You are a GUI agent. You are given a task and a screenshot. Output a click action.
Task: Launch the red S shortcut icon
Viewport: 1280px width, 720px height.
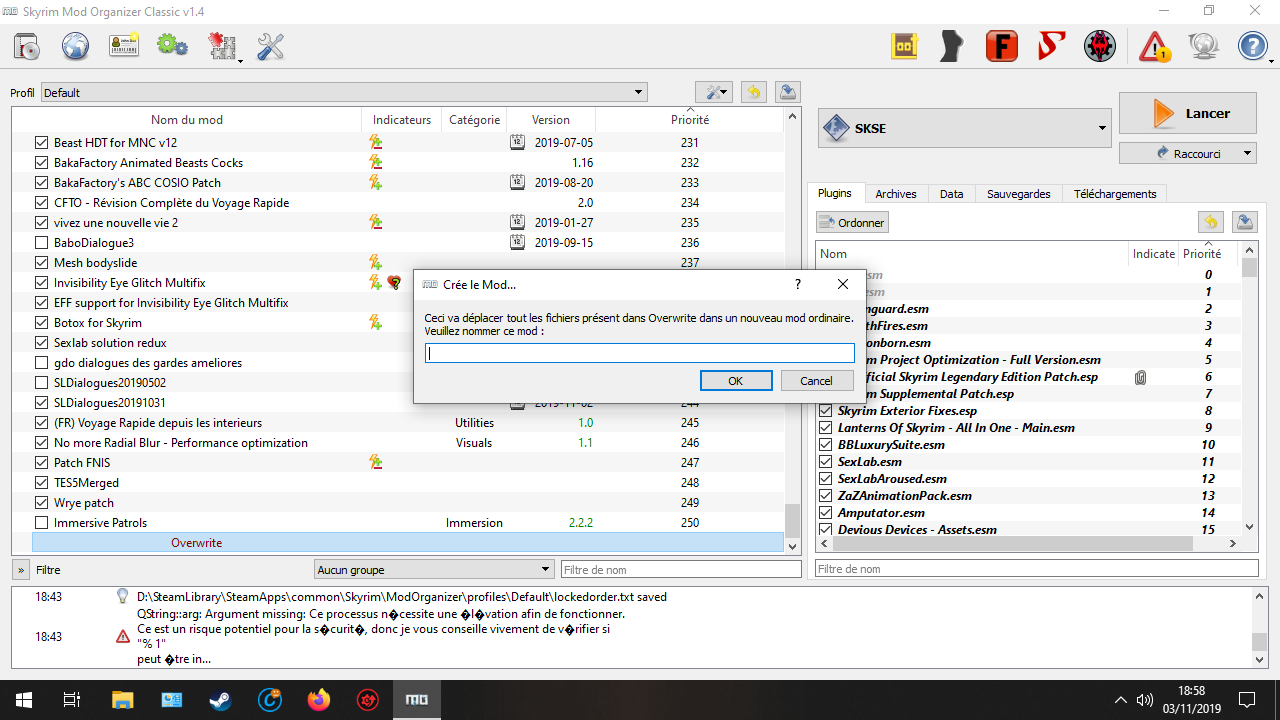click(1051, 46)
